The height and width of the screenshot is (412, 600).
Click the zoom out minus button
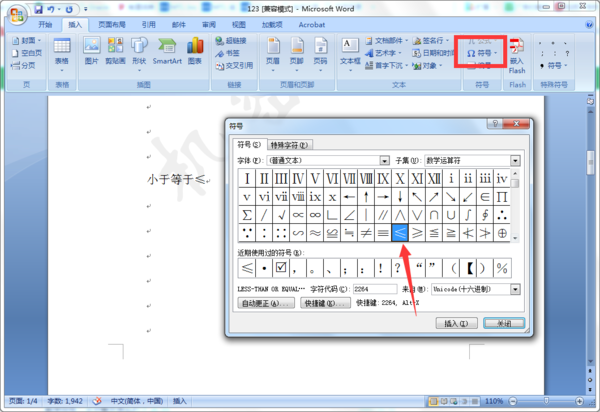tap(513, 401)
